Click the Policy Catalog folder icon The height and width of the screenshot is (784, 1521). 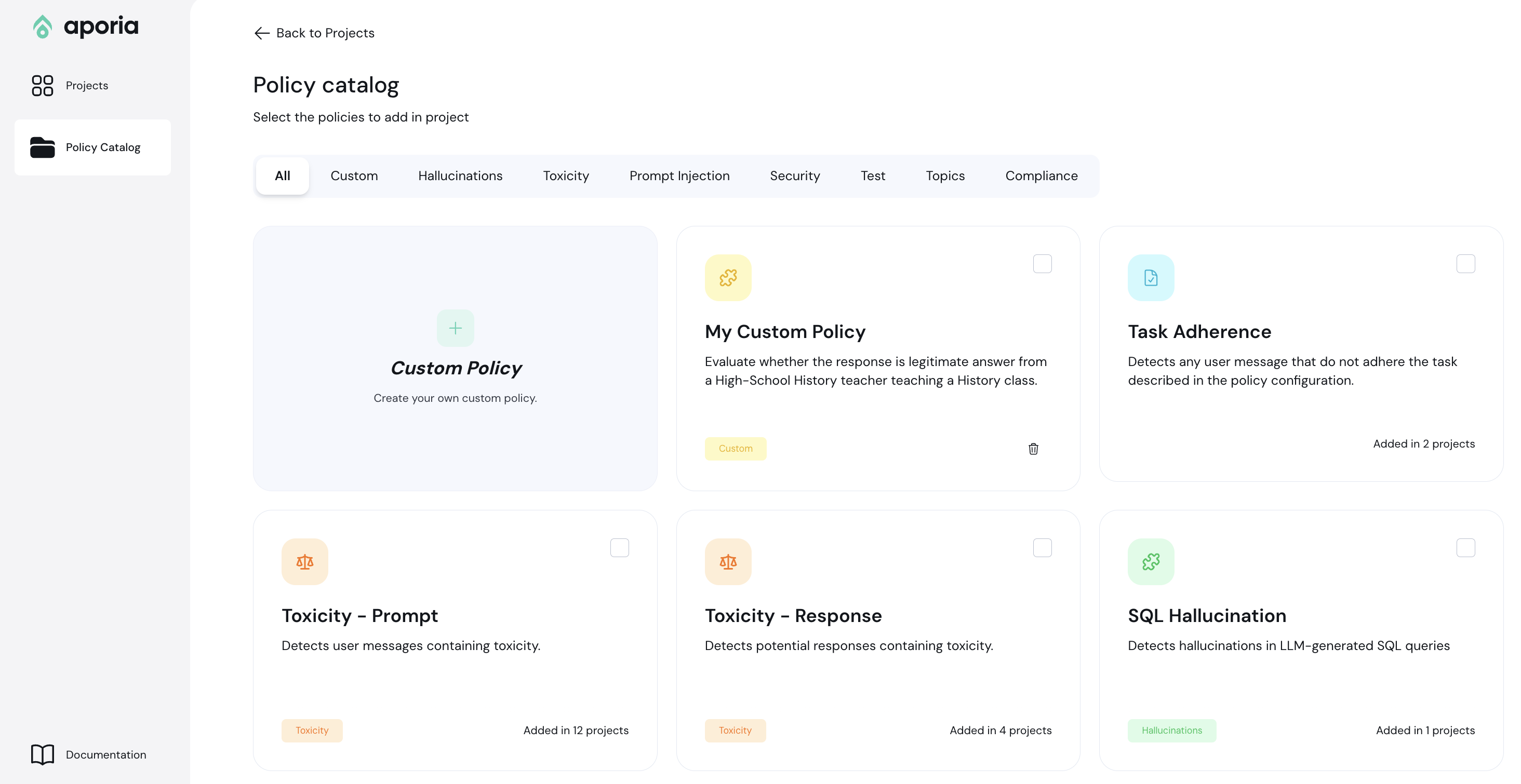(43, 147)
